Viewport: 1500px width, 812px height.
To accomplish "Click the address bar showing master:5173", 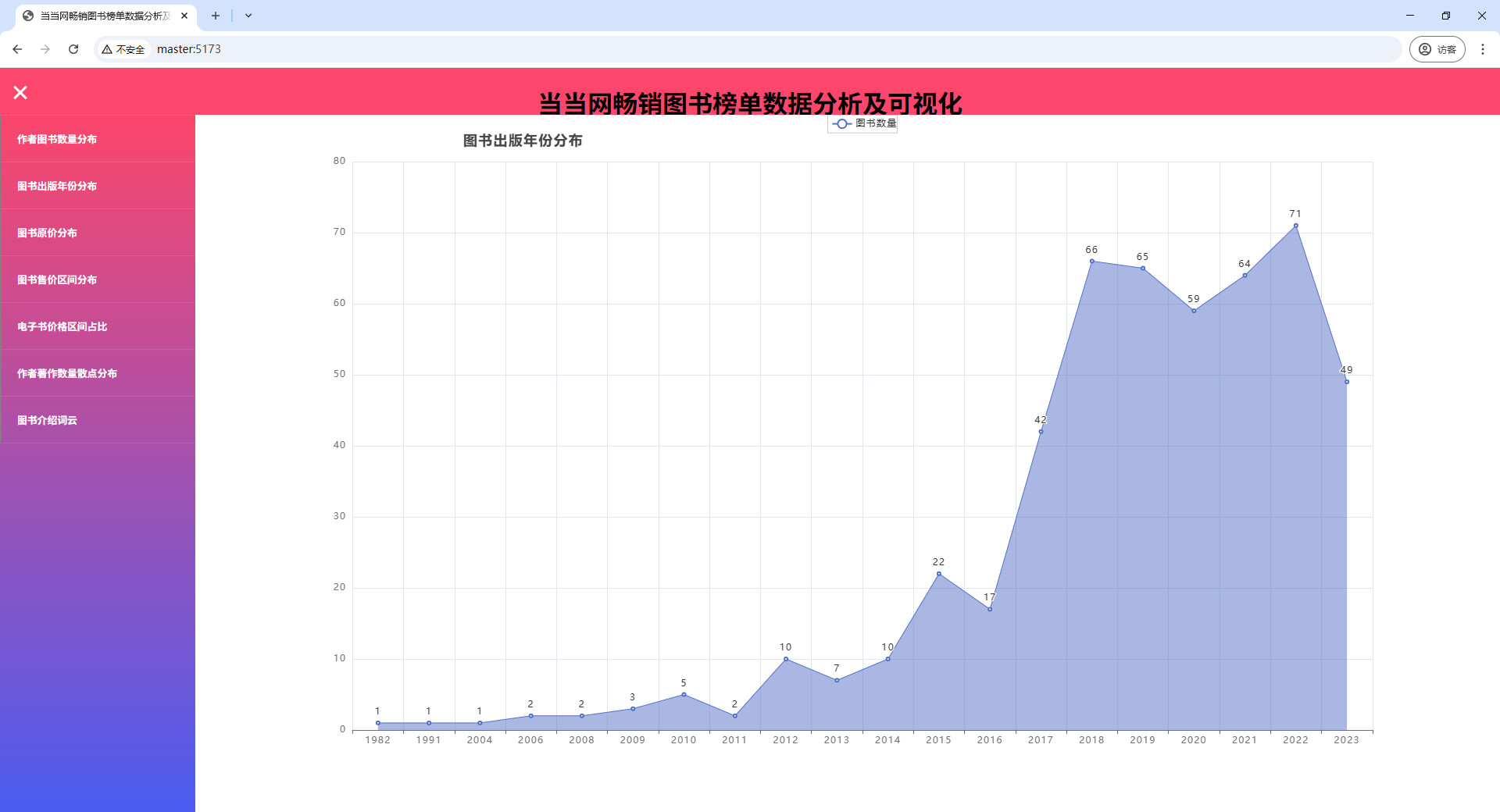I will (x=747, y=49).
